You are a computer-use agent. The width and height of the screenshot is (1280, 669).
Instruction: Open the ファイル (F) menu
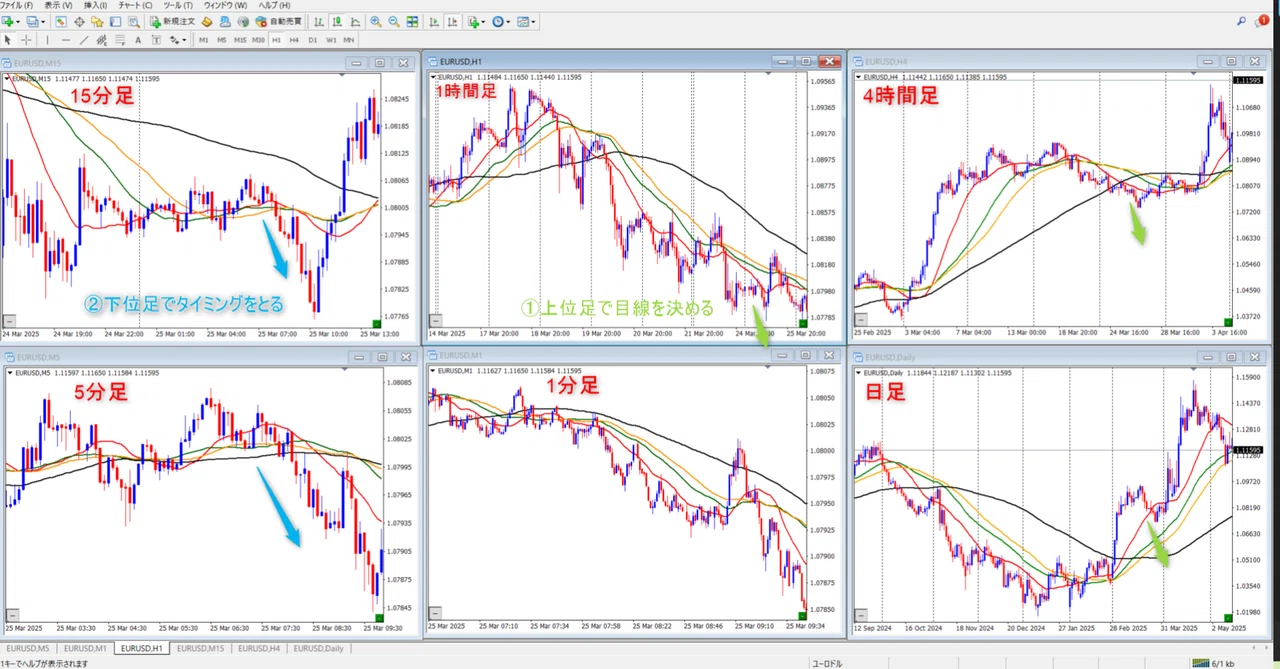click(16, 5)
